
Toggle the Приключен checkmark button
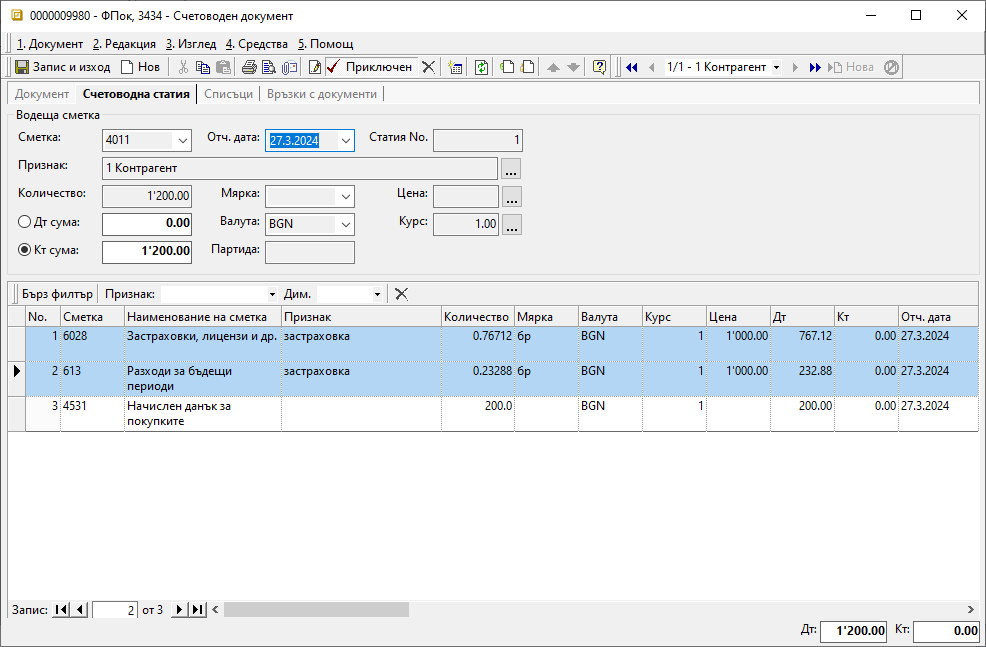(x=370, y=67)
